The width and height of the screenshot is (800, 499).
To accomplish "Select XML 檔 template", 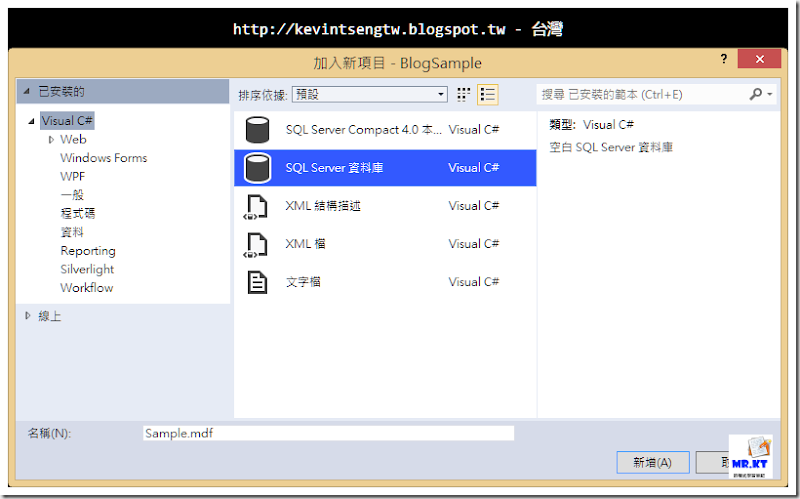I will (385, 244).
